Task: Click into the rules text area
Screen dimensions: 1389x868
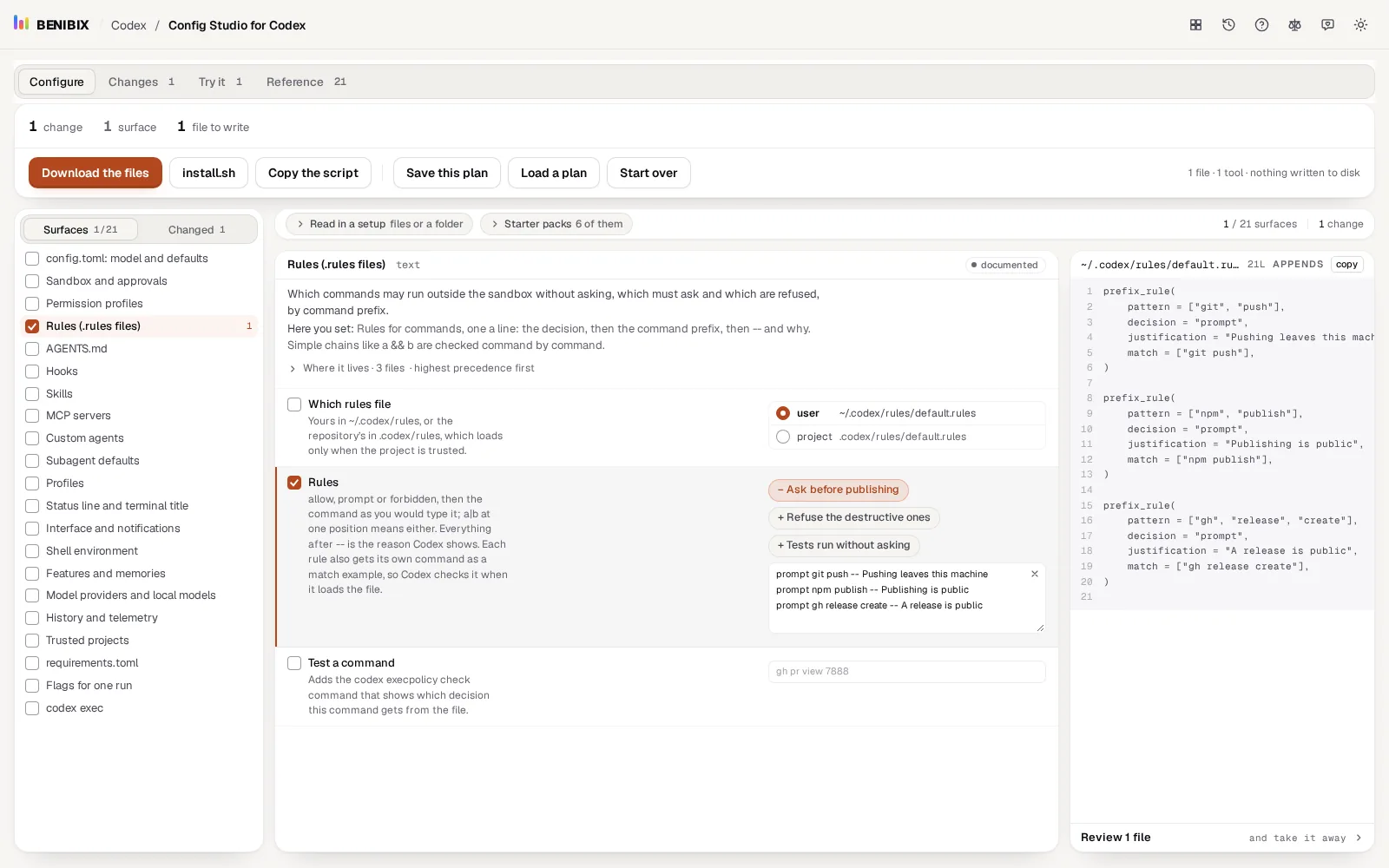Action: tap(906, 598)
